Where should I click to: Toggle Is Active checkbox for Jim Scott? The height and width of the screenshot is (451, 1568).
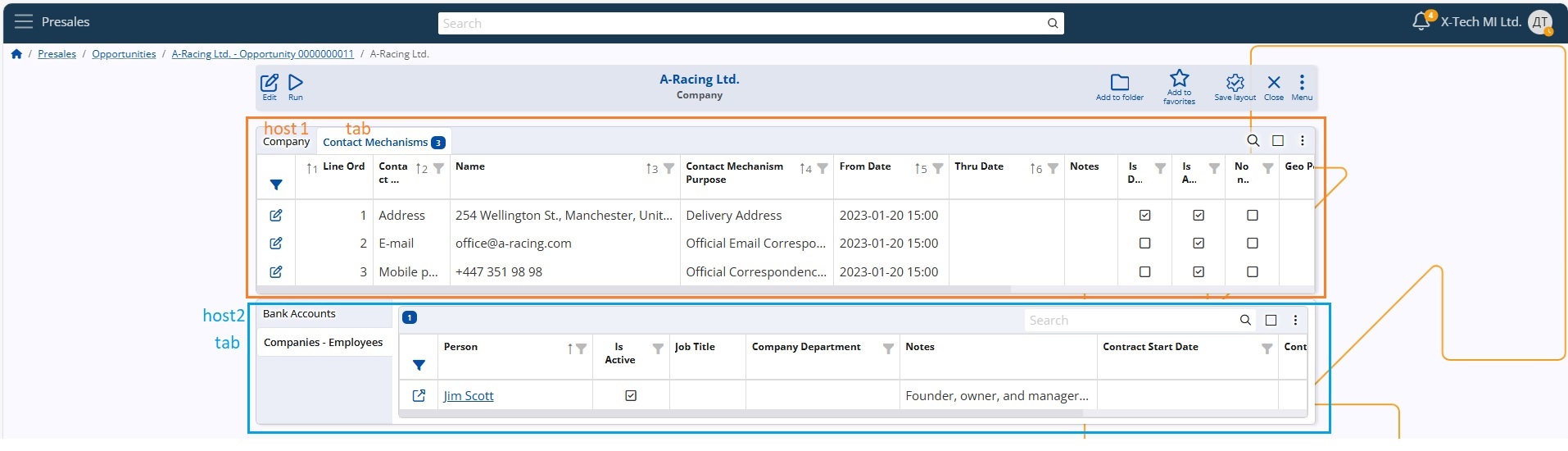[631, 396]
